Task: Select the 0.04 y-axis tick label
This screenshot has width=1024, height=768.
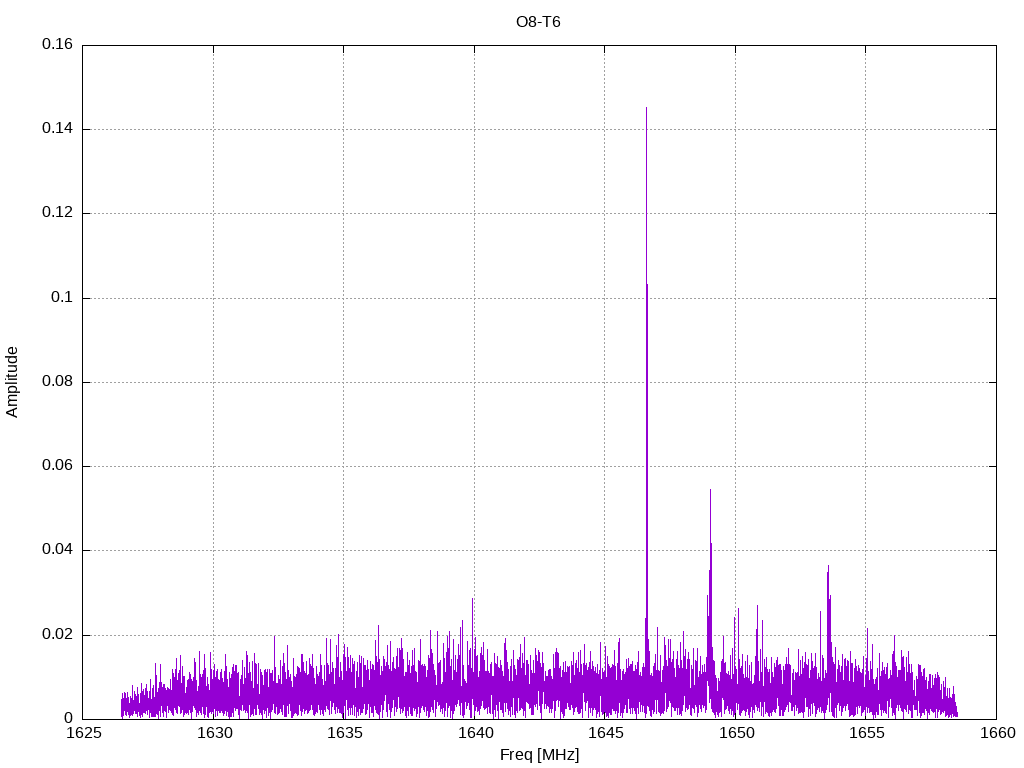Action: tap(57, 550)
